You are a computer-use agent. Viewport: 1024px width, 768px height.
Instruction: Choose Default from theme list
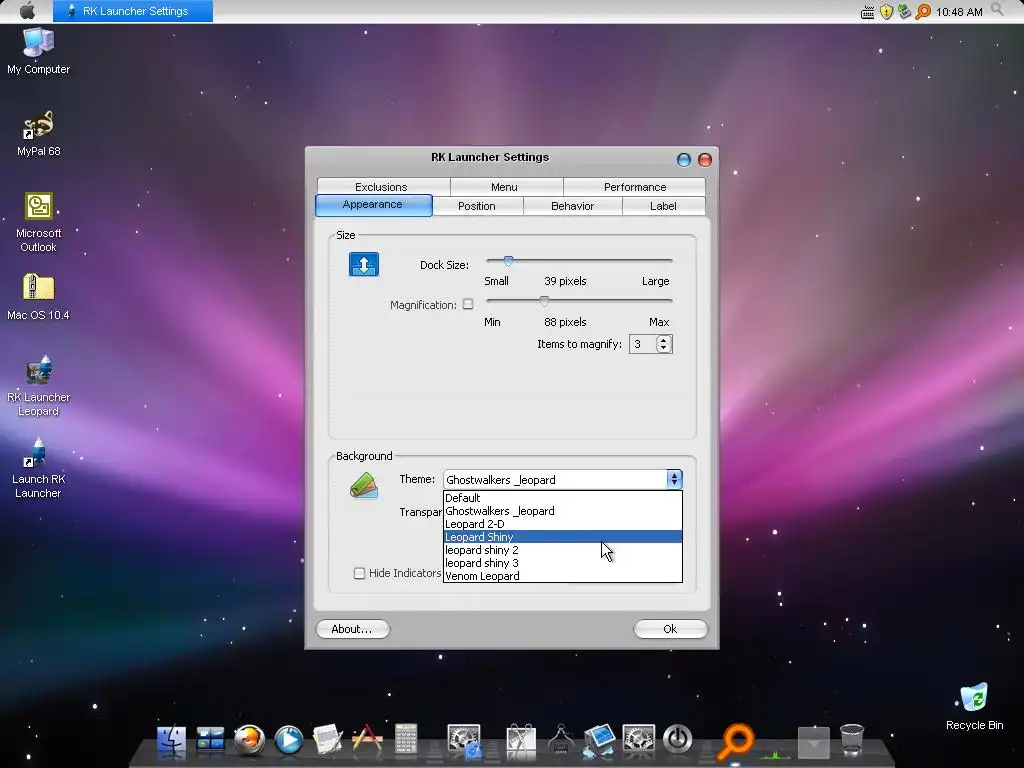coord(562,498)
